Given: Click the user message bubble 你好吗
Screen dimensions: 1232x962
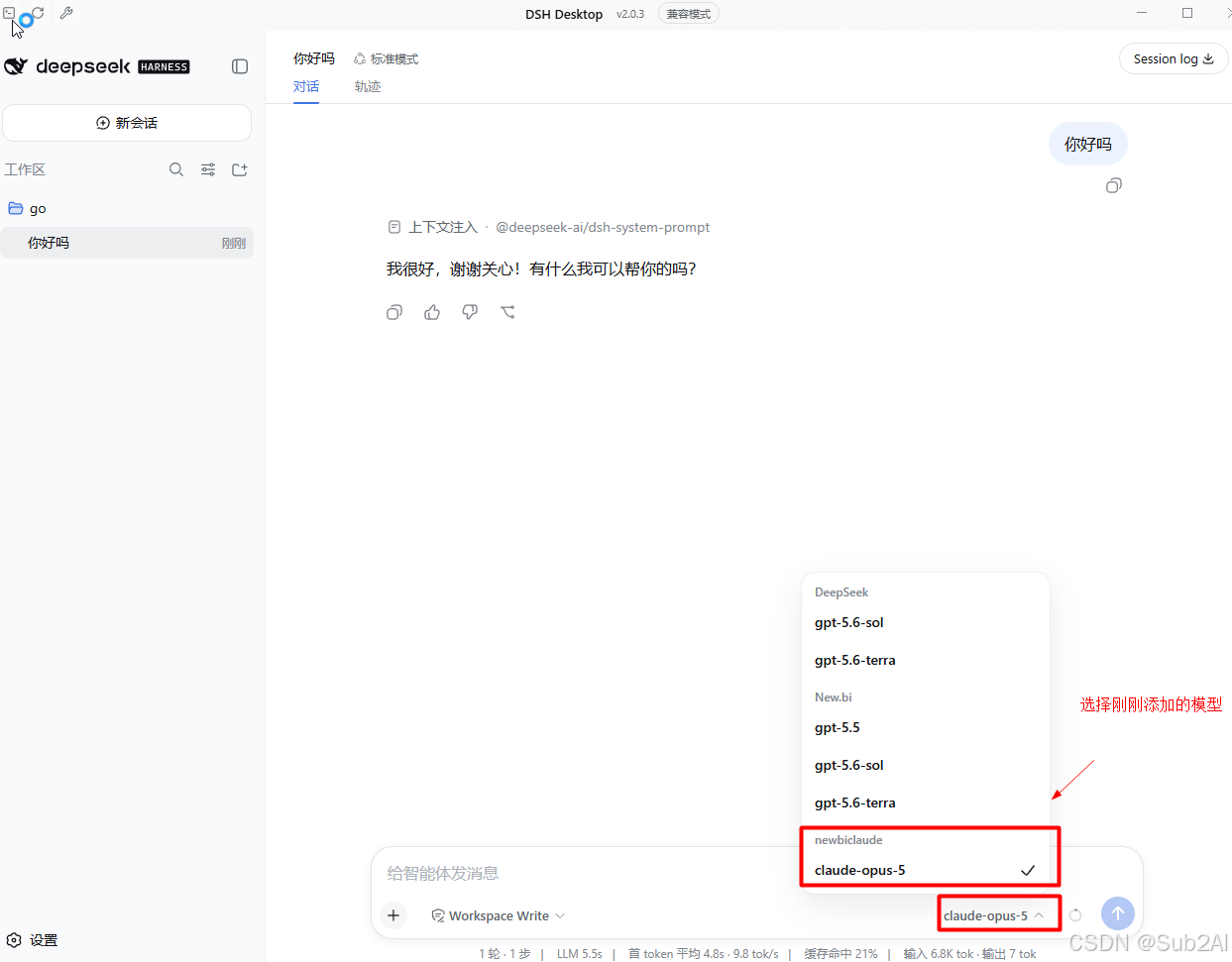Looking at the screenshot, I should 1088,145.
